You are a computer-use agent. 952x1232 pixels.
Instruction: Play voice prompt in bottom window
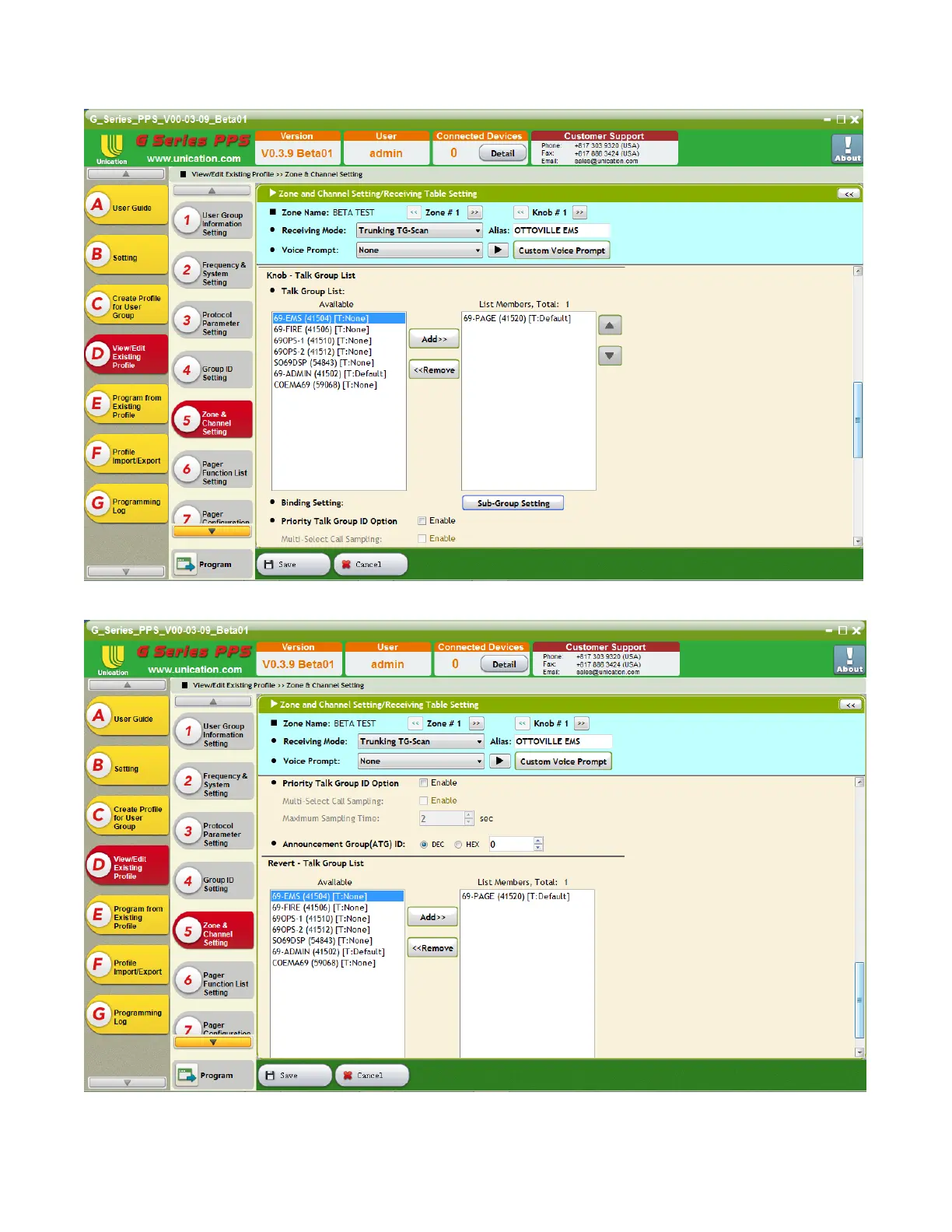(x=499, y=761)
